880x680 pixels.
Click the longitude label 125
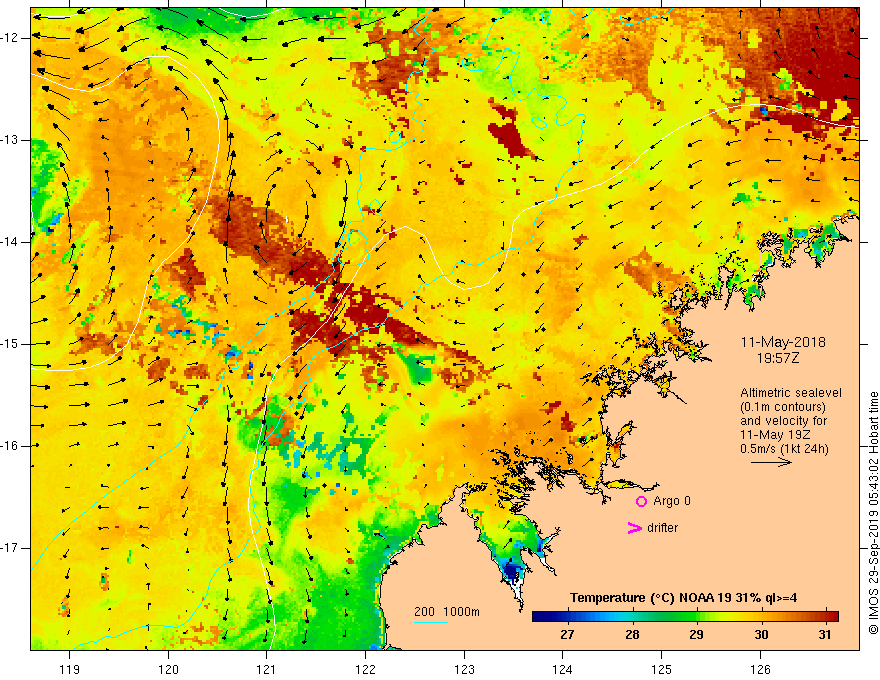(661, 669)
